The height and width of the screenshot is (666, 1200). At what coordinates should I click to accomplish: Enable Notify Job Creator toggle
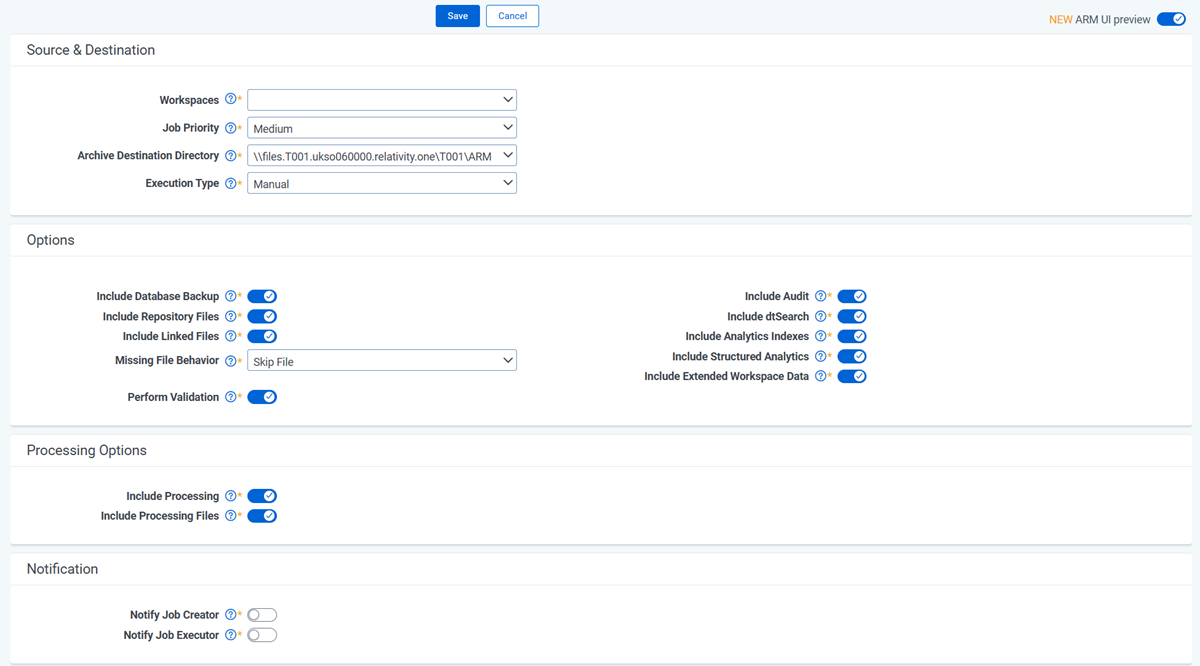(262, 615)
